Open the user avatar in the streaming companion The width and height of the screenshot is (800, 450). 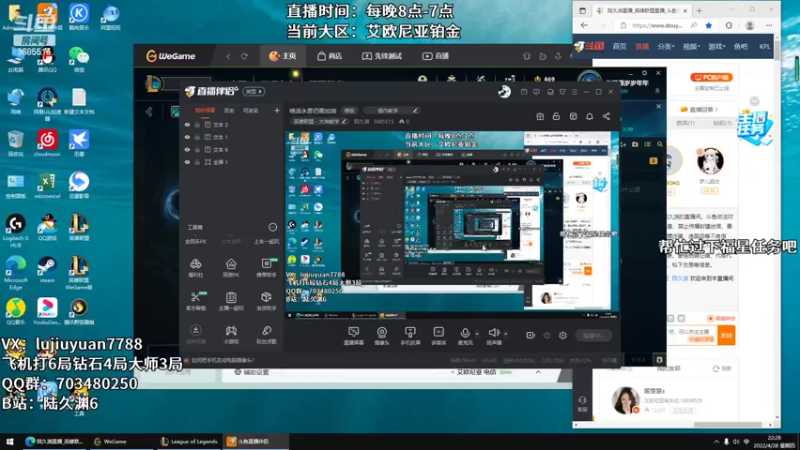click(x=505, y=91)
